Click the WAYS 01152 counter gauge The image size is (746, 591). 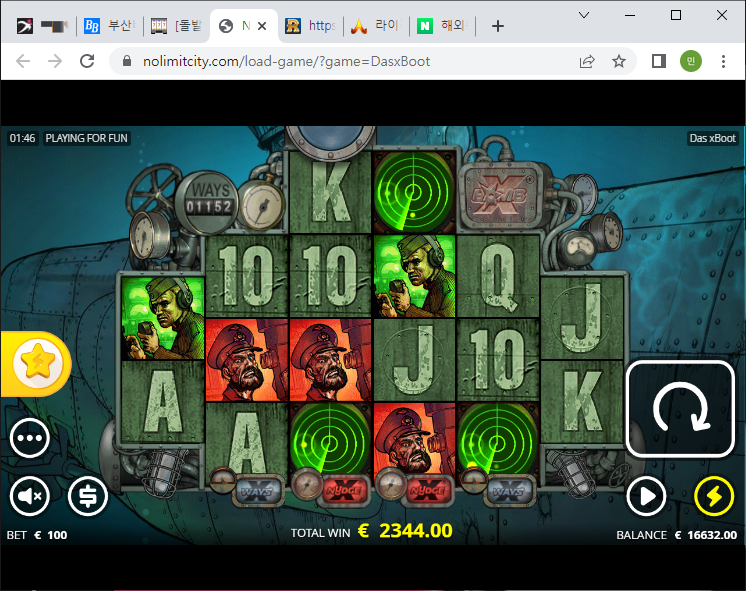(x=207, y=202)
